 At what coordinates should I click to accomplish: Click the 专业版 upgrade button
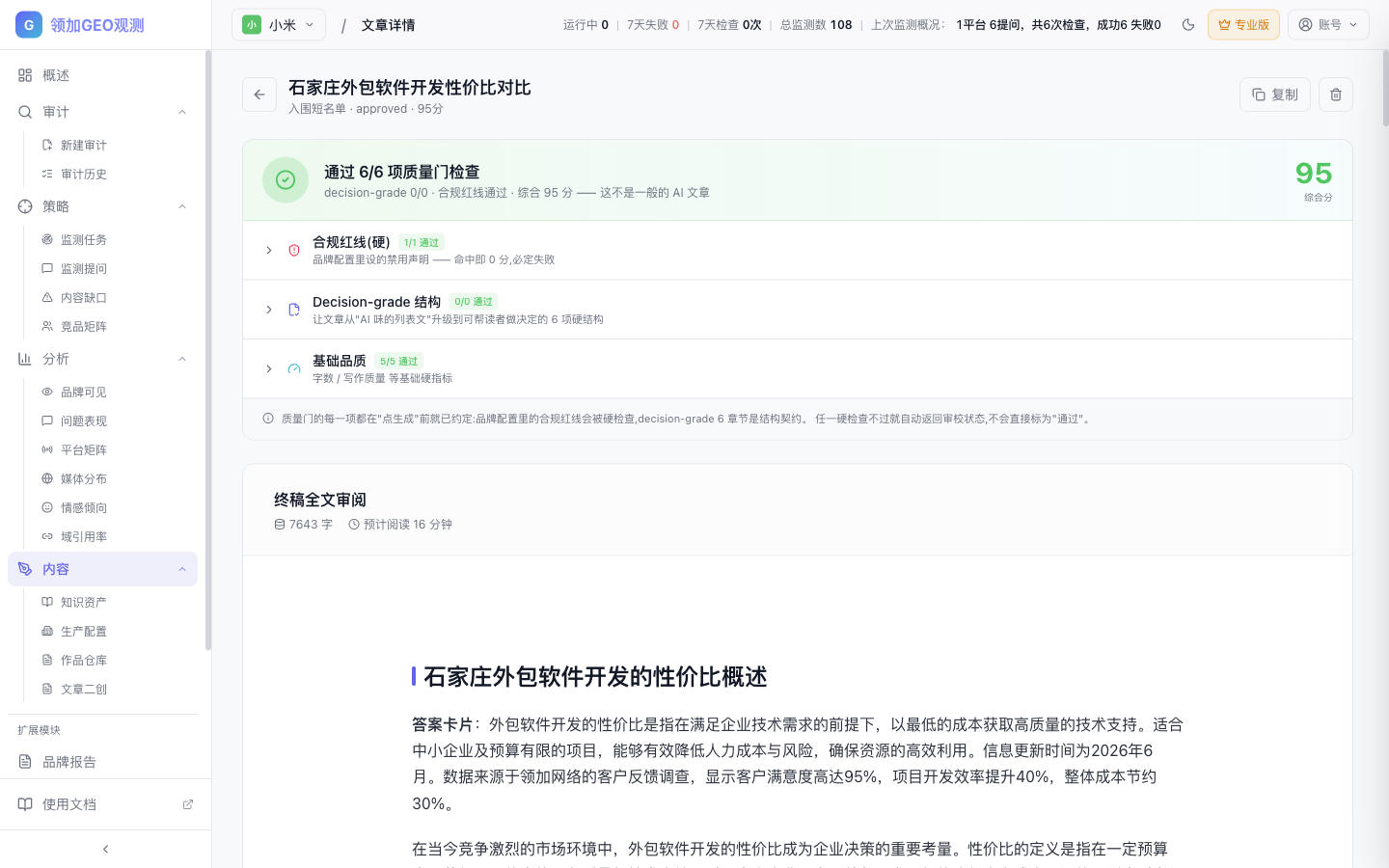1243,25
